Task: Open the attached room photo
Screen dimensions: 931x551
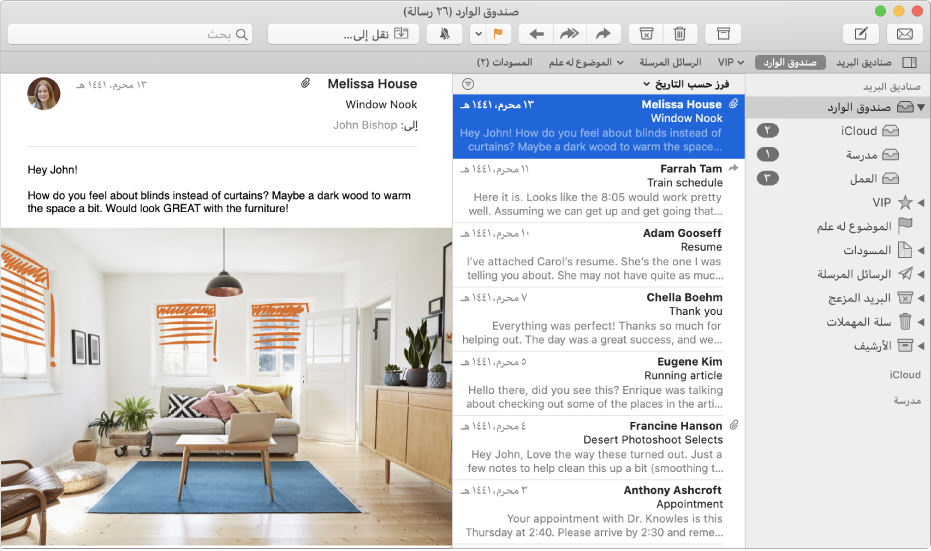Action: pos(226,387)
